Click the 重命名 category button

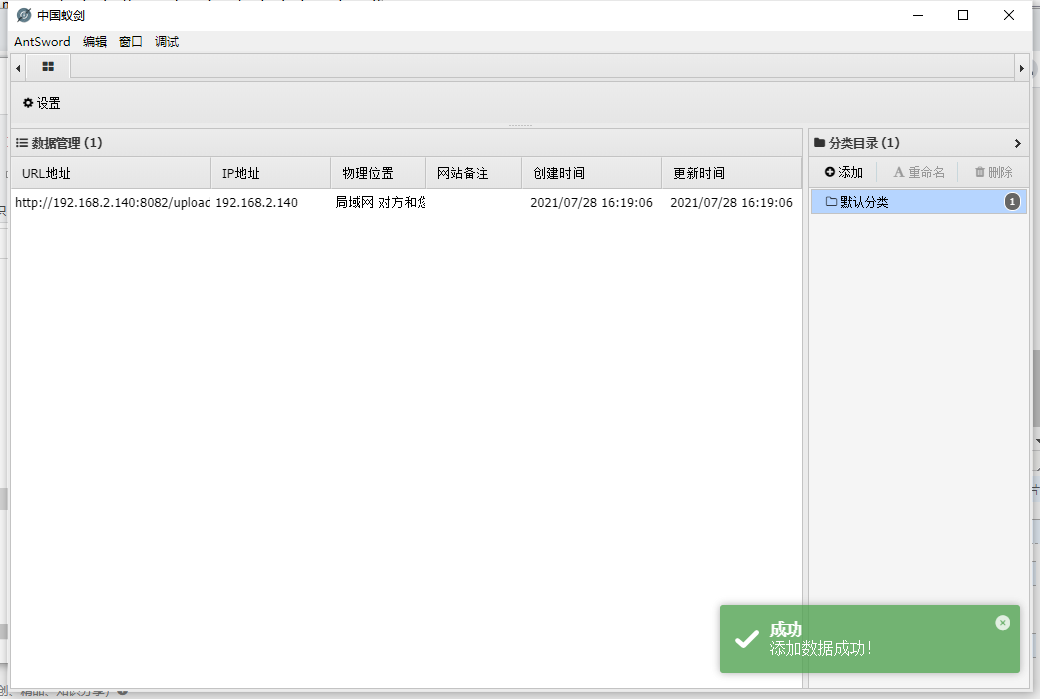(x=919, y=172)
